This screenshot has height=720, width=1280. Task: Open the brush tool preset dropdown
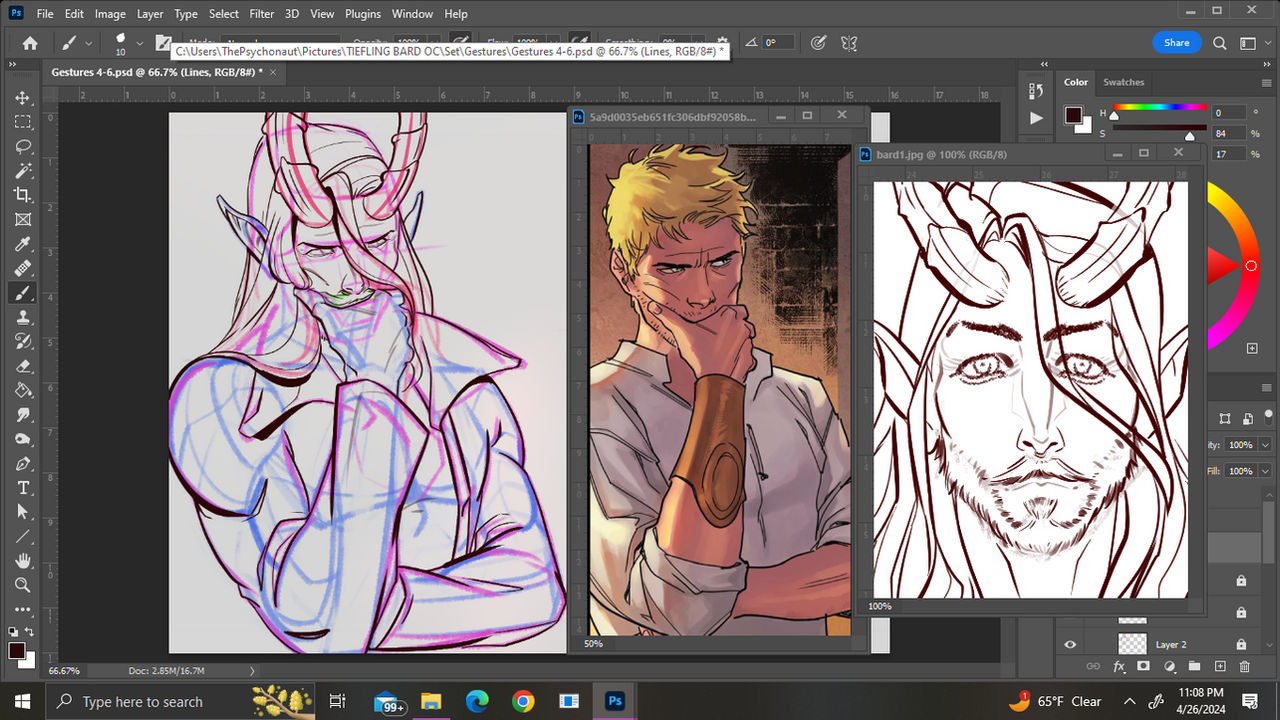click(x=90, y=43)
